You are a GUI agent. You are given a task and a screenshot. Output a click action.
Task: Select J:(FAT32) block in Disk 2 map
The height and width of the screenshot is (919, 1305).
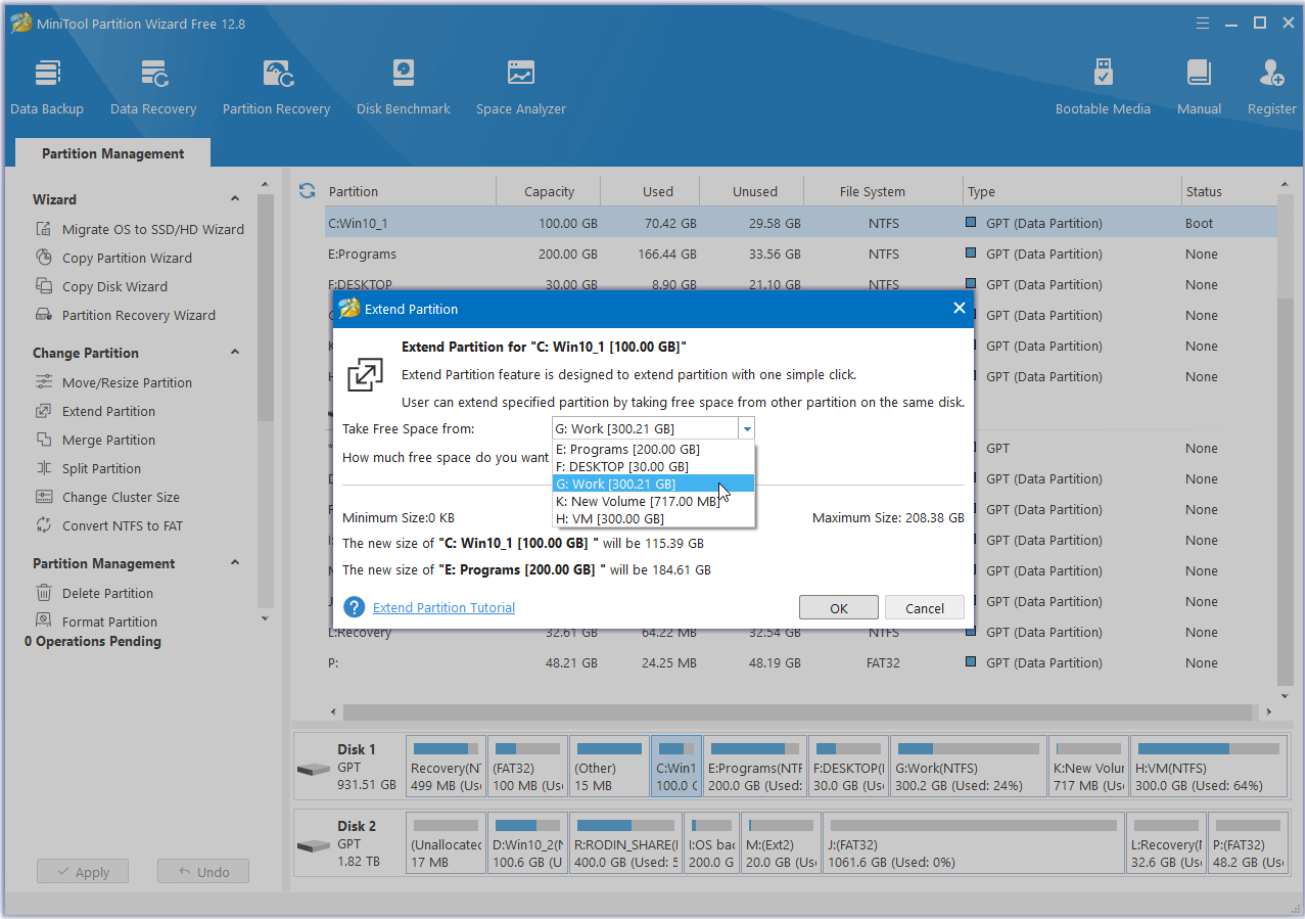(x=973, y=844)
